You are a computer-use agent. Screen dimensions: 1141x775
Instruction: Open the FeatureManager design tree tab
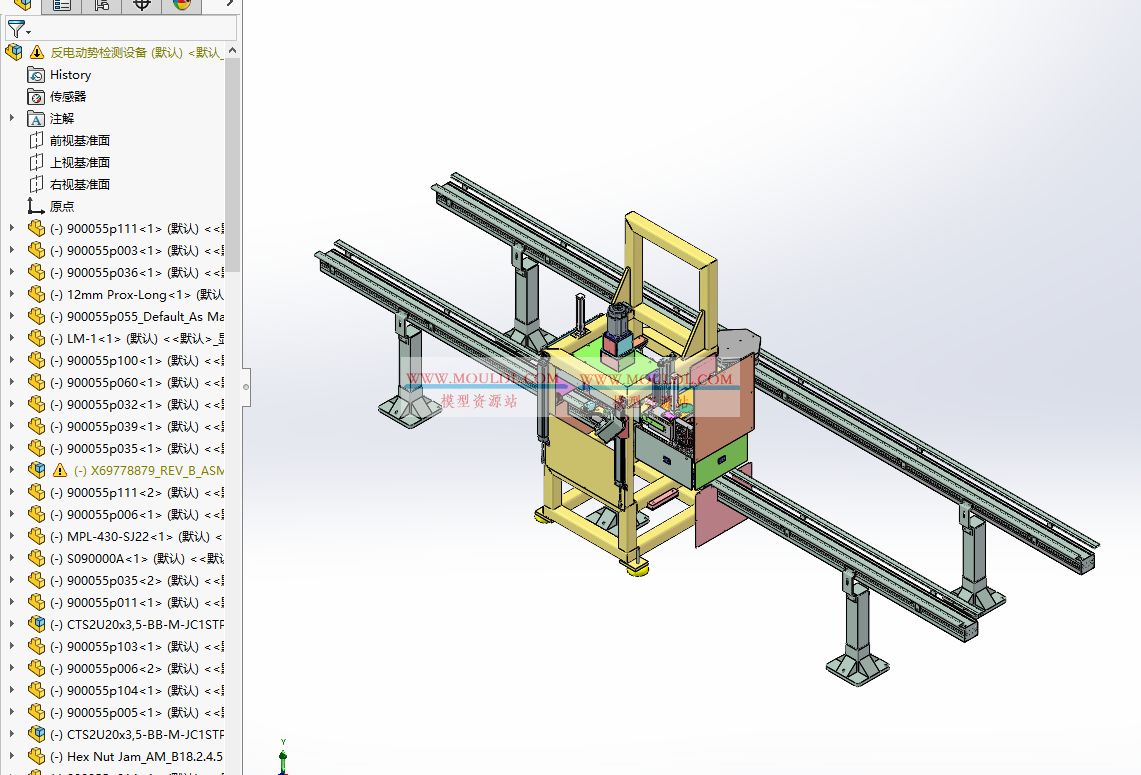[21, 5]
